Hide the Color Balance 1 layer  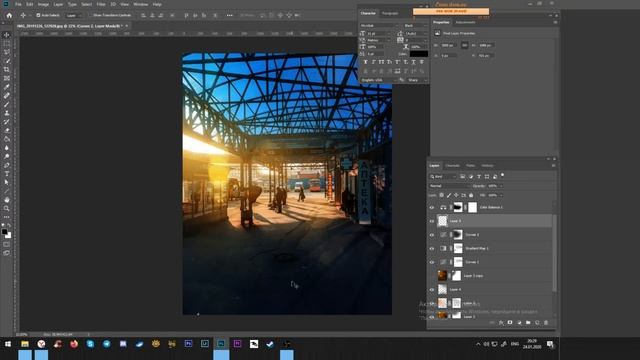pos(432,207)
